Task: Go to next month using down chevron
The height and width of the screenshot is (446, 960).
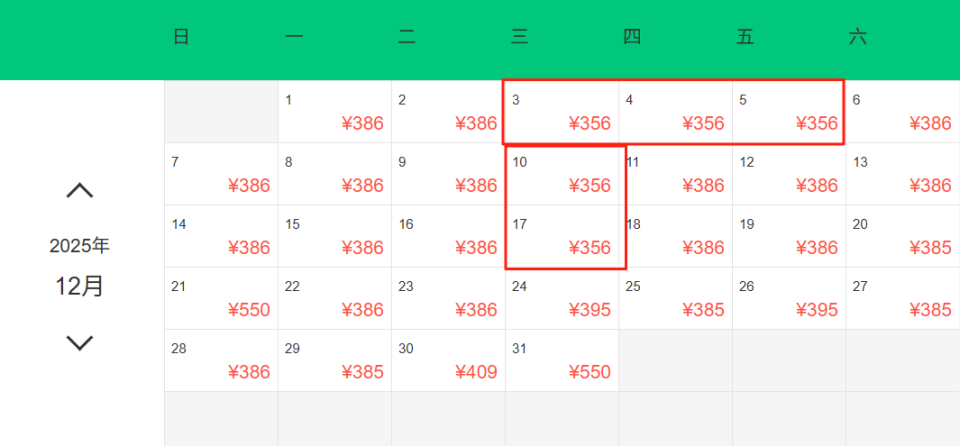Action: 80,343
